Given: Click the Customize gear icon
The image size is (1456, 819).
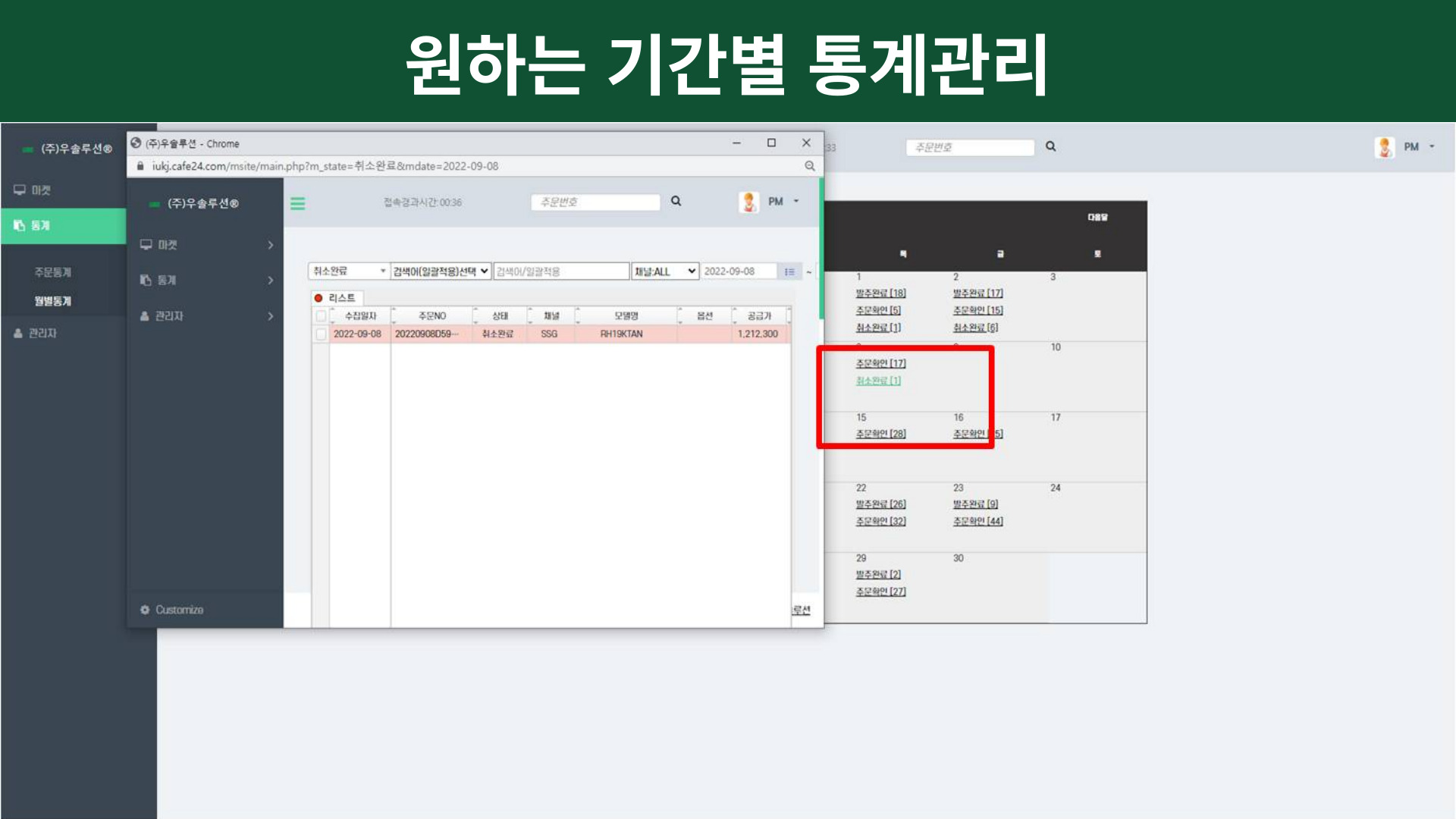Looking at the screenshot, I should [x=145, y=610].
